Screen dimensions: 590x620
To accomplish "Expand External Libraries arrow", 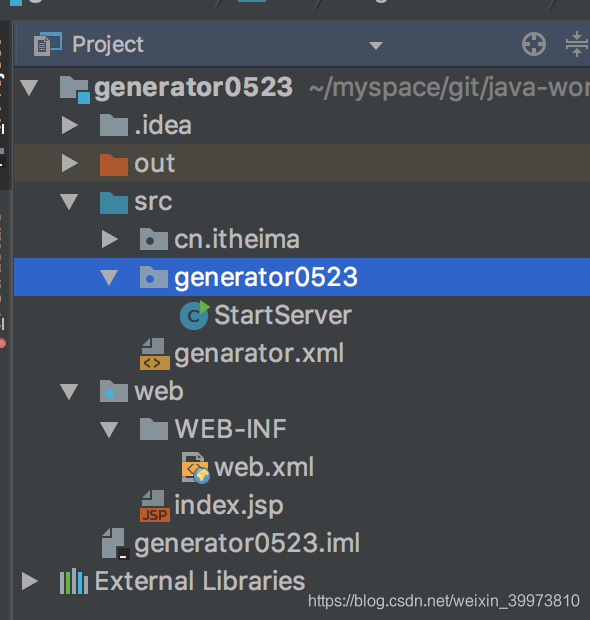I will pyautogui.click(x=30, y=581).
